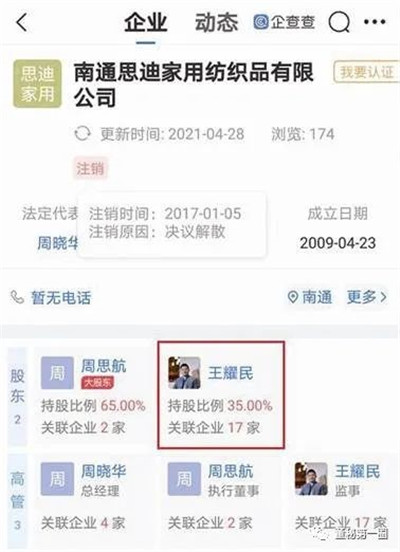Viewport: 400px width, 552px height.
Task: Click the refresh update-time icon
Action: pyautogui.click(x=82, y=134)
